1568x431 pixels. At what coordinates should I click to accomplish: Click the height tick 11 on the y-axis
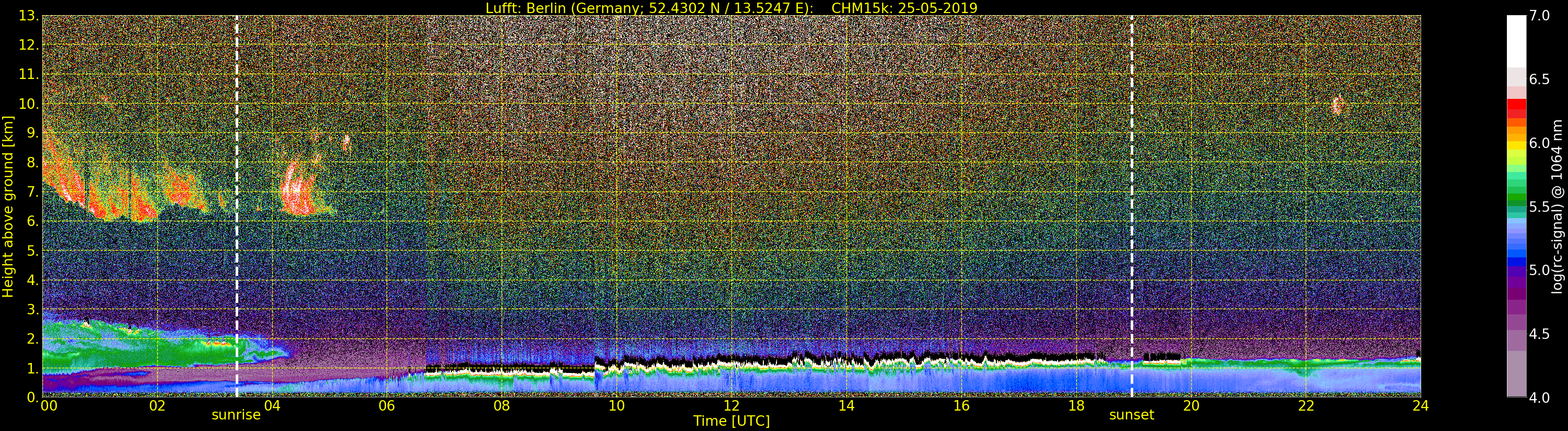[x=29, y=74]
